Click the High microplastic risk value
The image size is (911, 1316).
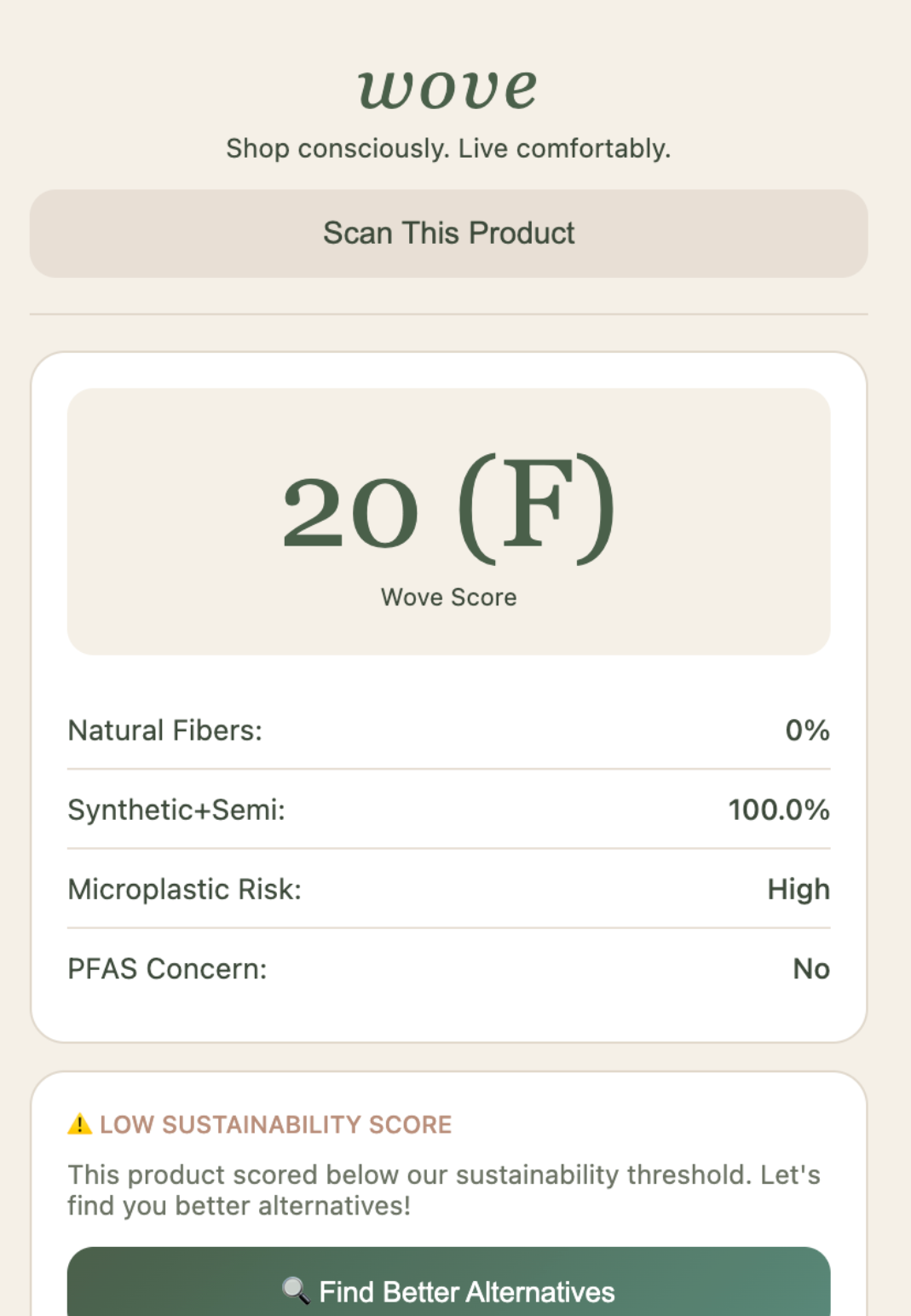click(x=798, y=889)
